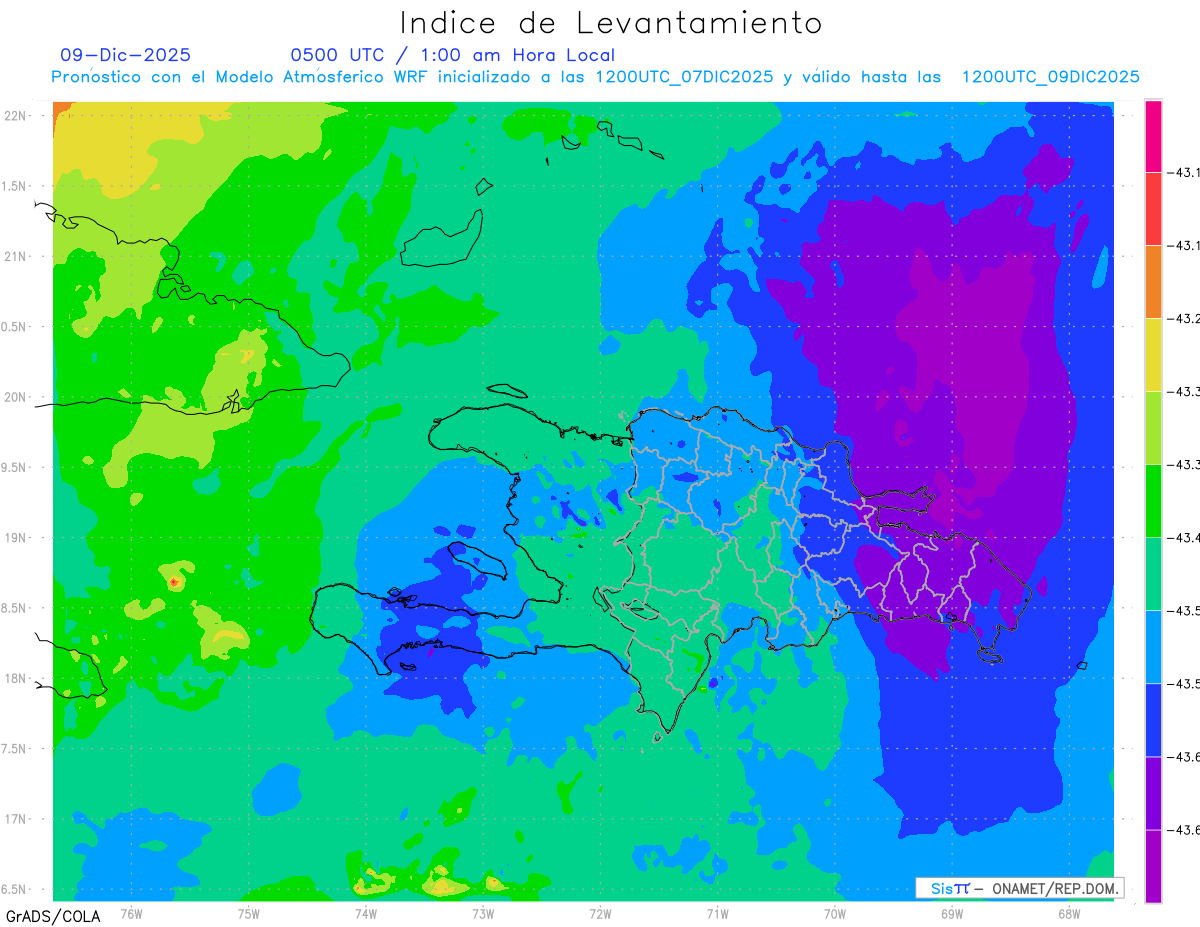Select the '09-Dic-2025' date text
Image resolution: width=1200 pixels, height=927 pixels.
click(x=125, y=55)
